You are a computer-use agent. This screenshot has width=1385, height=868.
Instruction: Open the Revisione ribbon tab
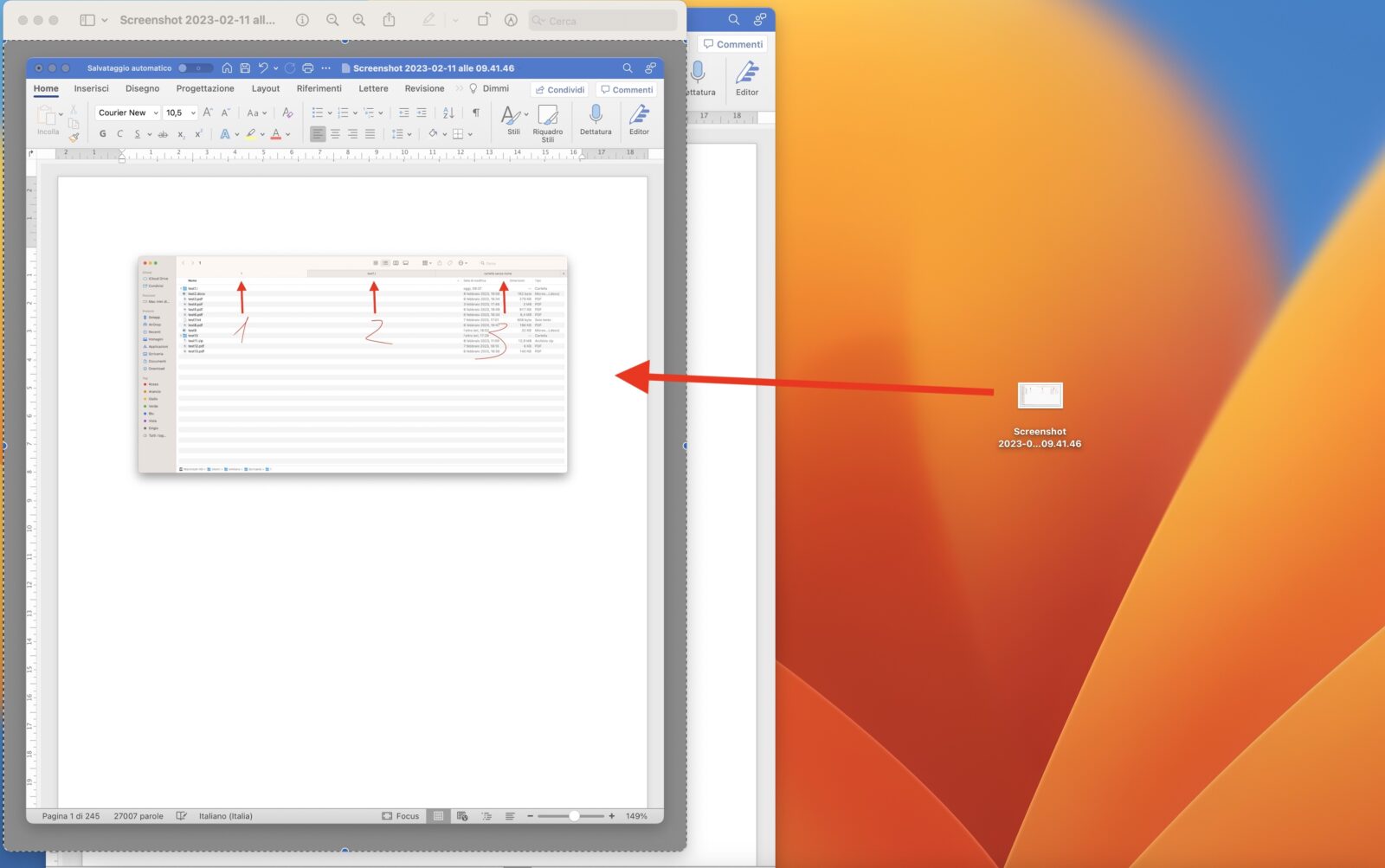point(424,88)
